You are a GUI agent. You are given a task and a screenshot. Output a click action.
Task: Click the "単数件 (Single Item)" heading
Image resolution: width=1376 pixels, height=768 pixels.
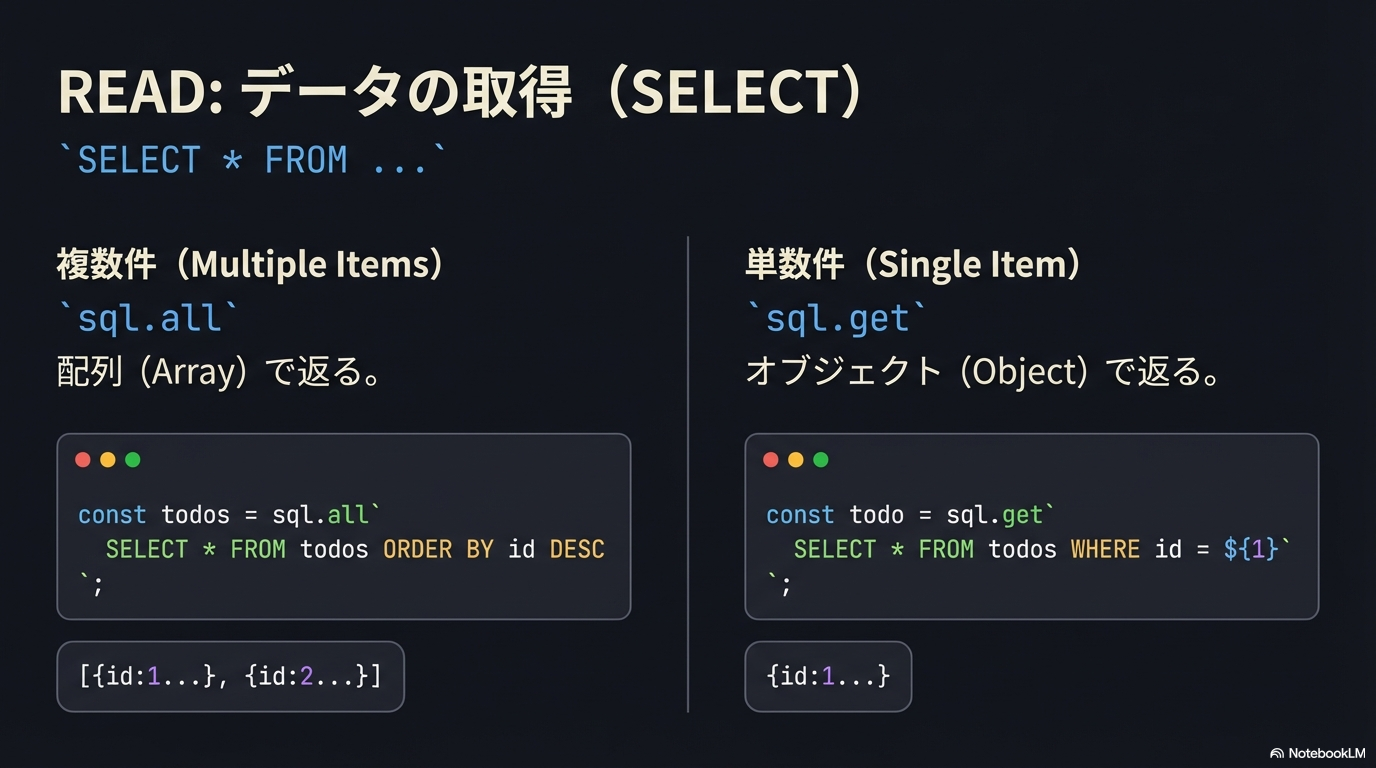tap(913, 265)
